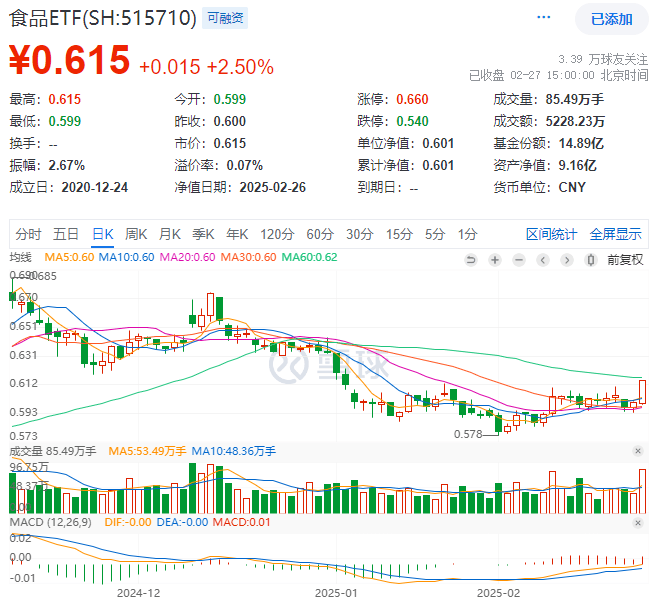
Task: Open the 月K chart tab
Action: click(170, 234)
